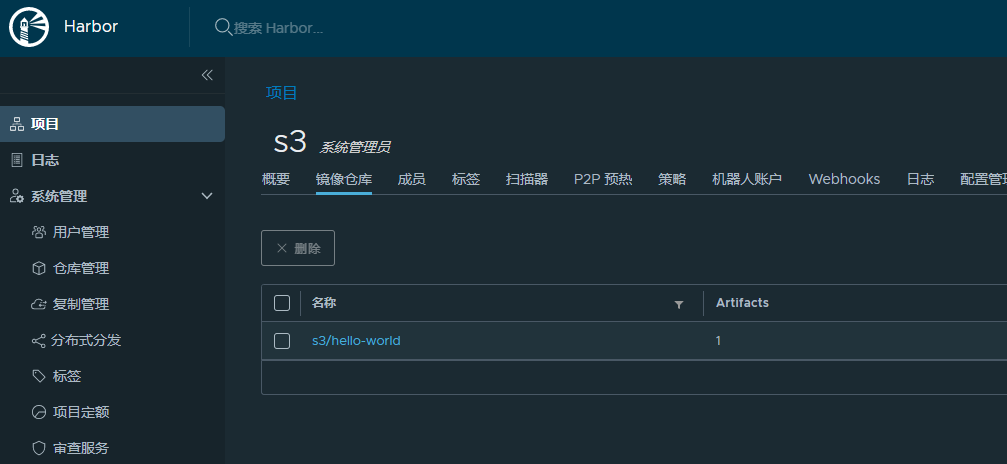Open the 策略 tab

(672, 179)
